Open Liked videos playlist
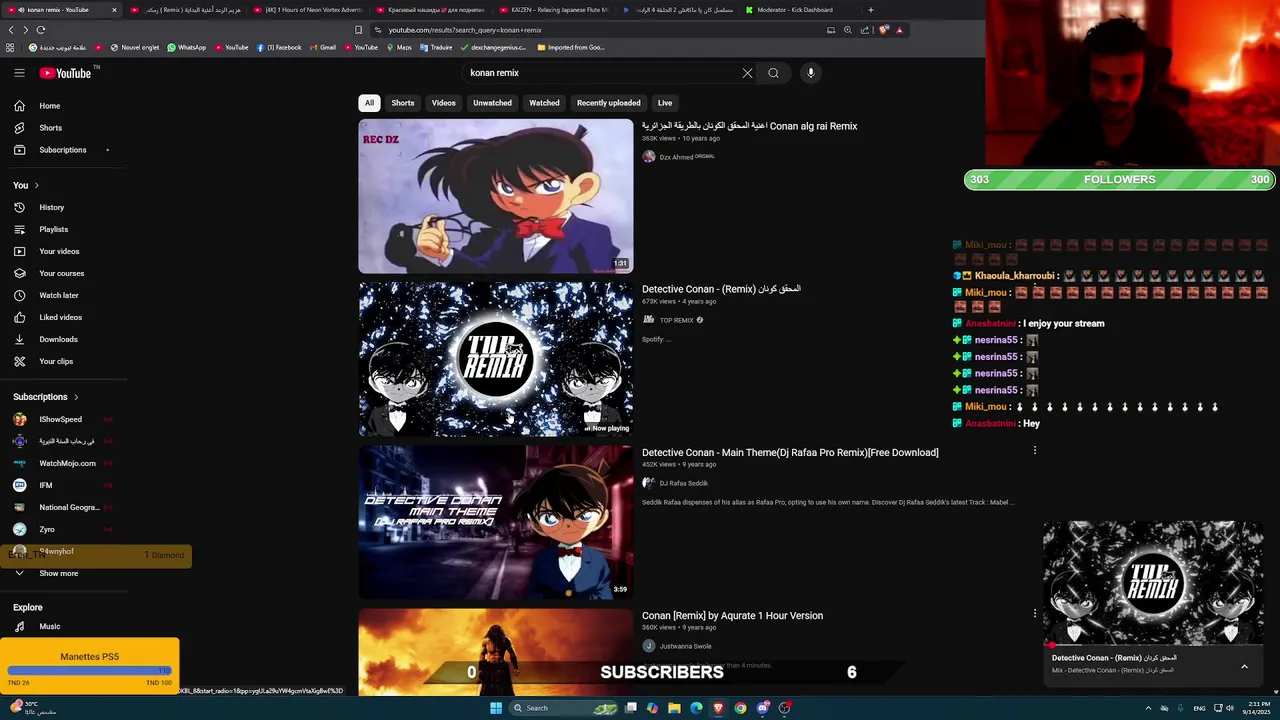 60,318
